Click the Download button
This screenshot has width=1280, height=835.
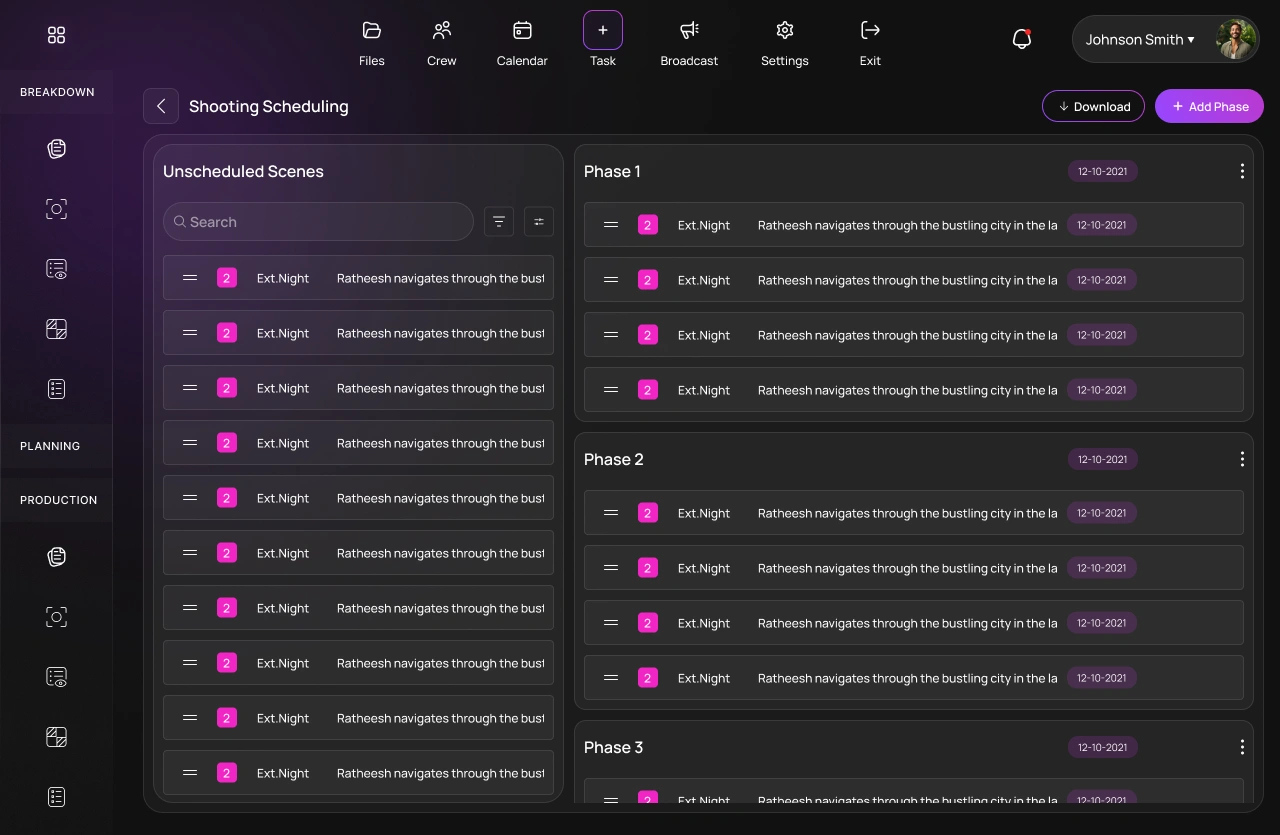point(1093,106)
